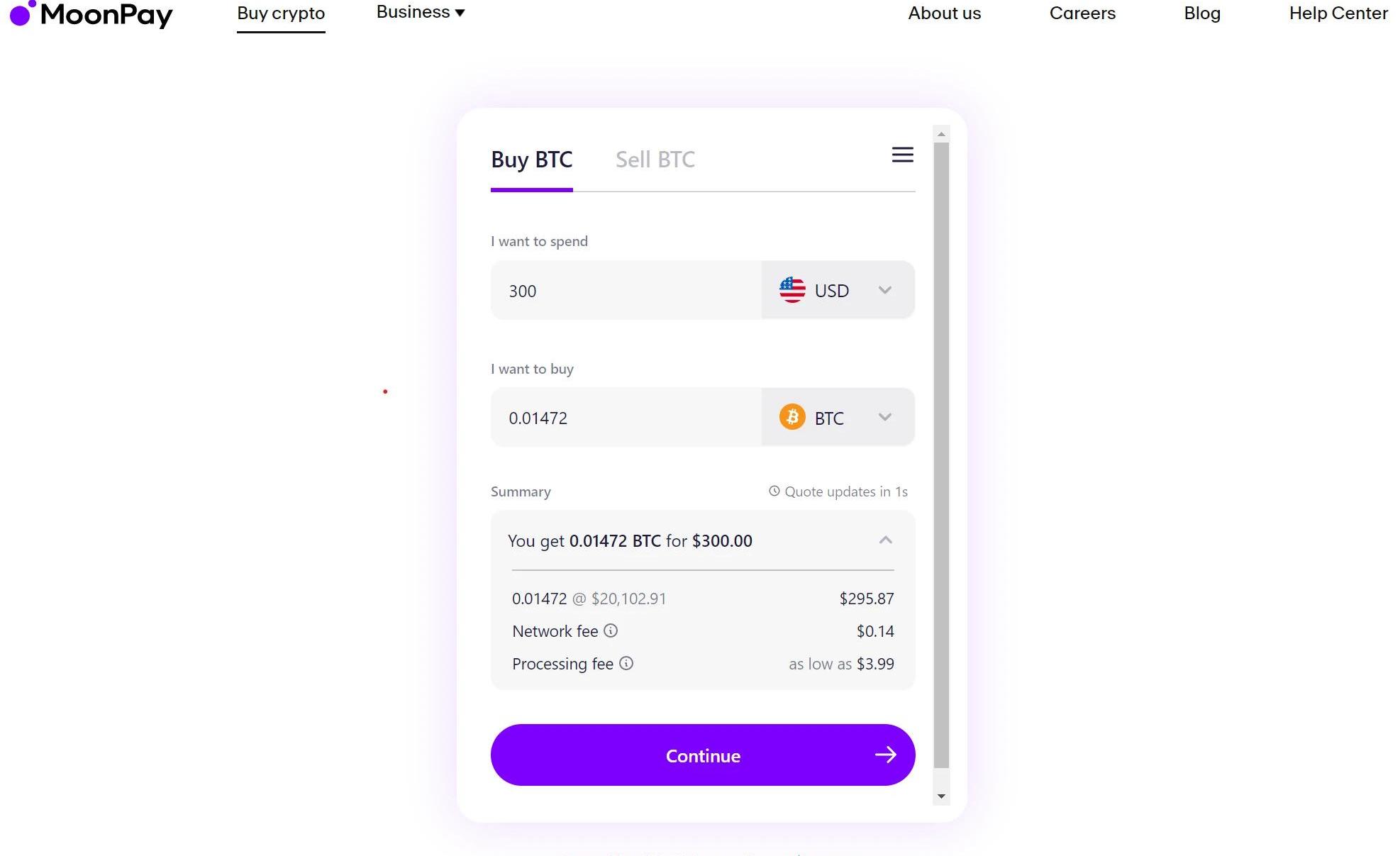Open the Careers page link
This screenshot has height=856, width=1400.
1082,13
